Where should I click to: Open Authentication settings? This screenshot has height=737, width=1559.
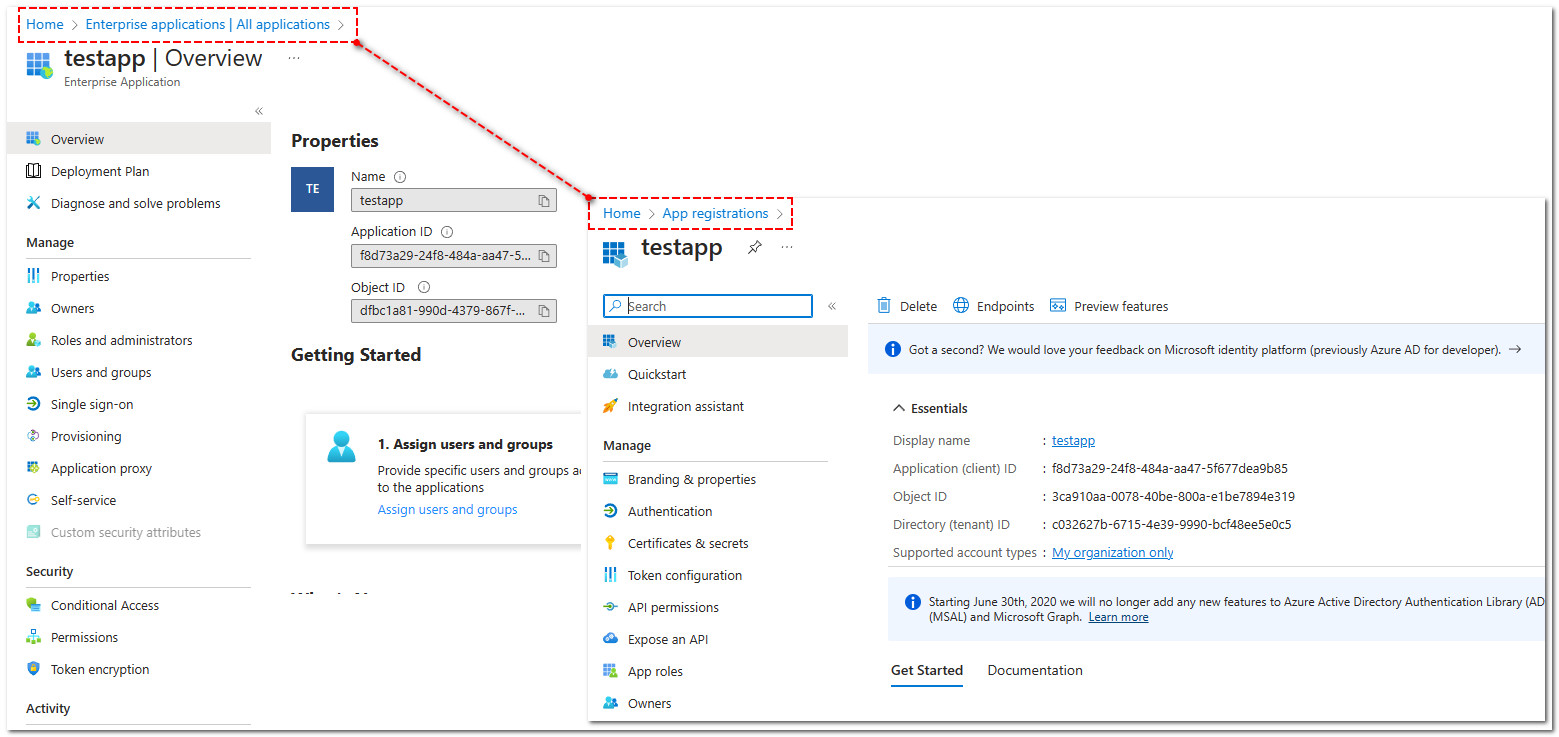point(670,511)
